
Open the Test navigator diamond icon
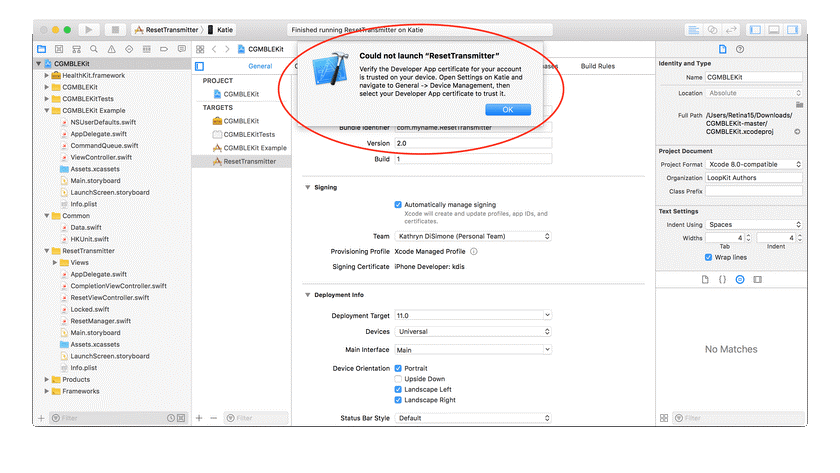[x=129, y=49]
